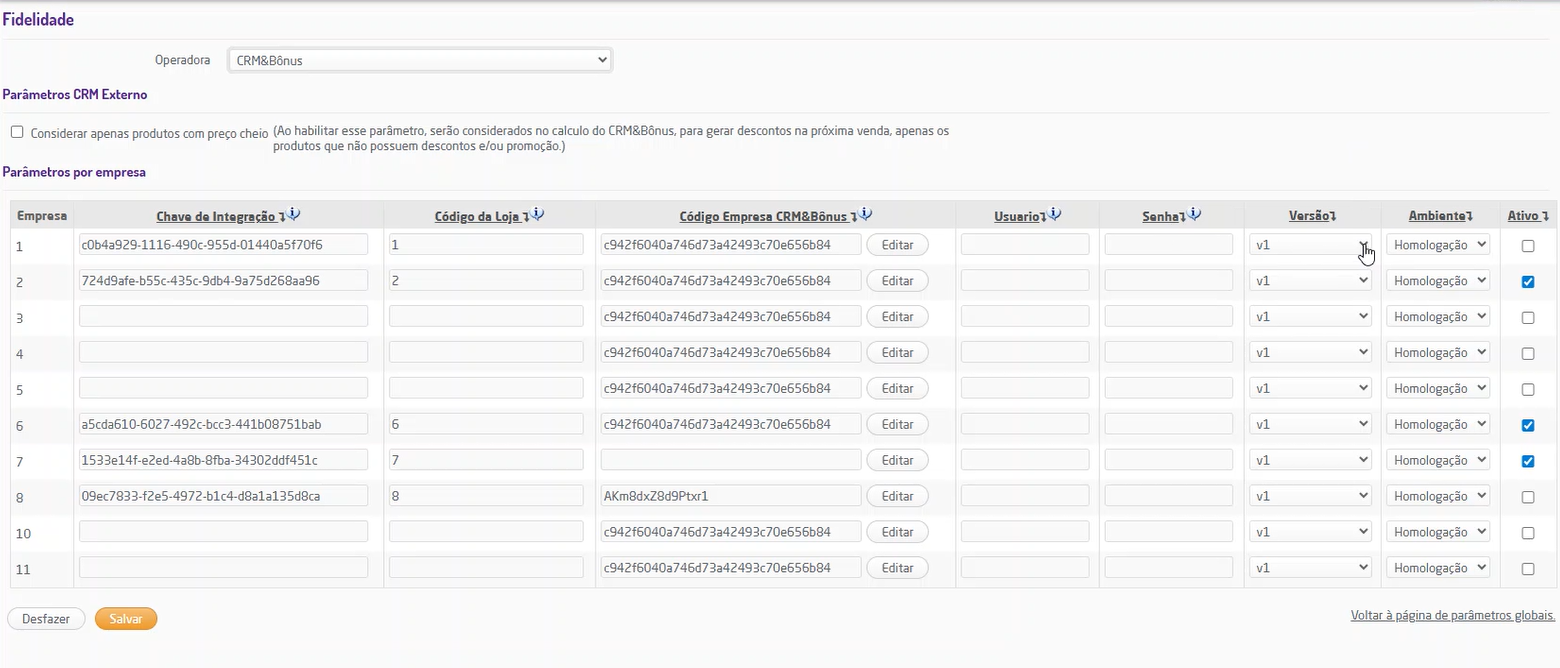Click info icon beside Chave de Integração
Image resolution: width=1560 pixels, height=668 pixels.
click(294, 214)
